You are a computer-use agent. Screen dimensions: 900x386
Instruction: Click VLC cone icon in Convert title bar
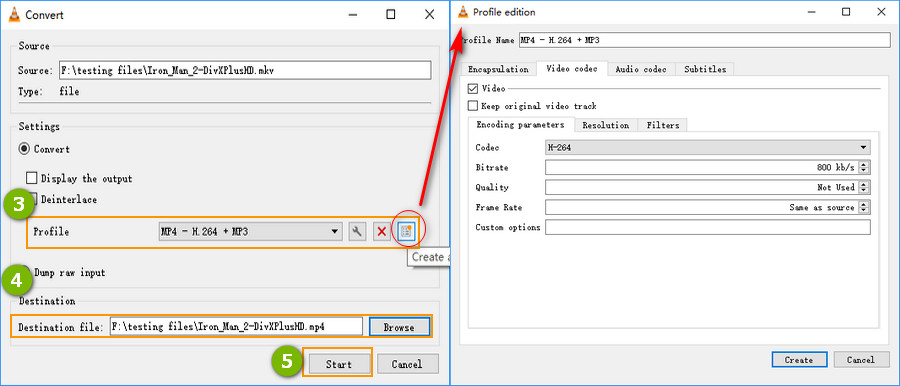point(14,15)
